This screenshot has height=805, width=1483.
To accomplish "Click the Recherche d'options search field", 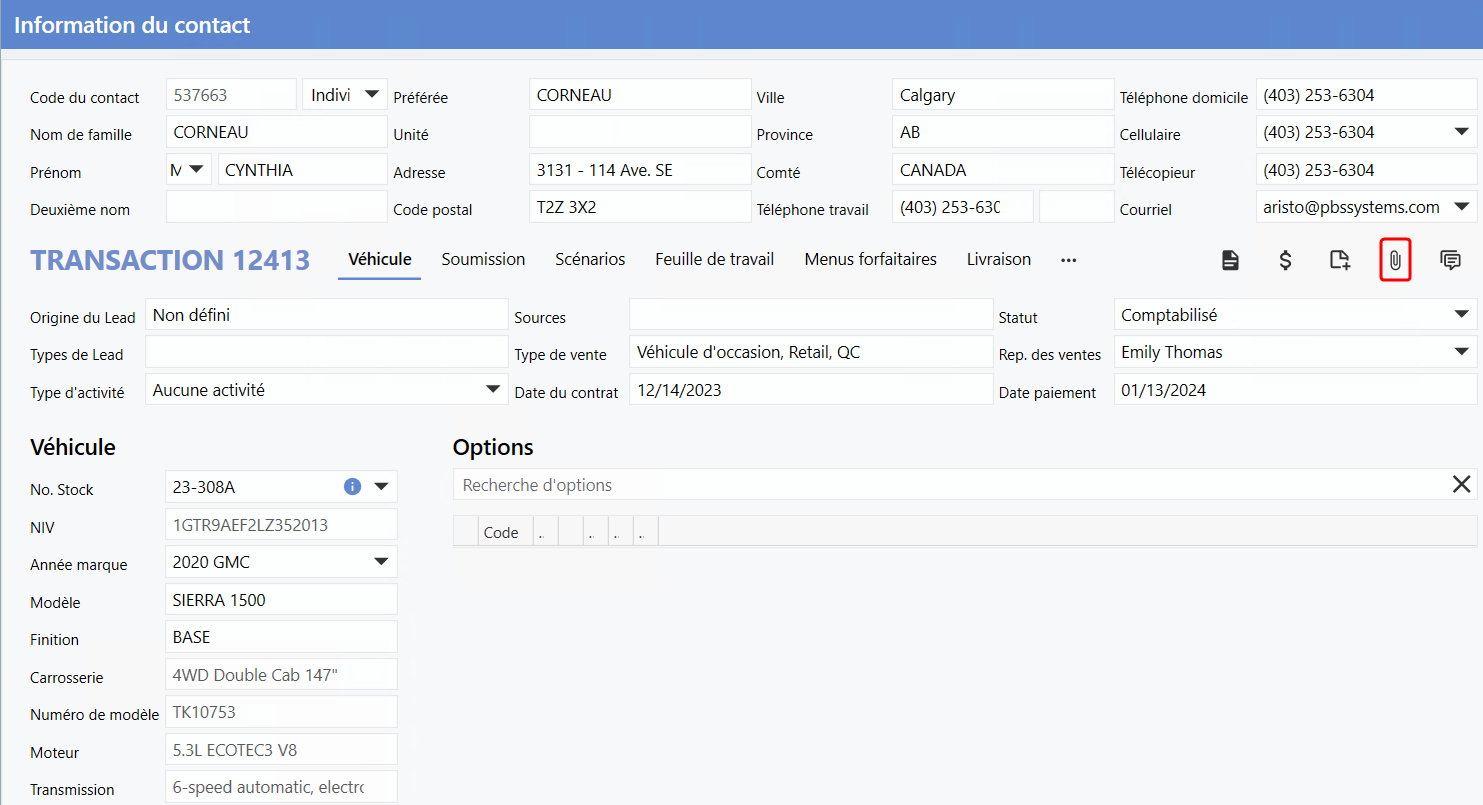I will coord(940,485).
